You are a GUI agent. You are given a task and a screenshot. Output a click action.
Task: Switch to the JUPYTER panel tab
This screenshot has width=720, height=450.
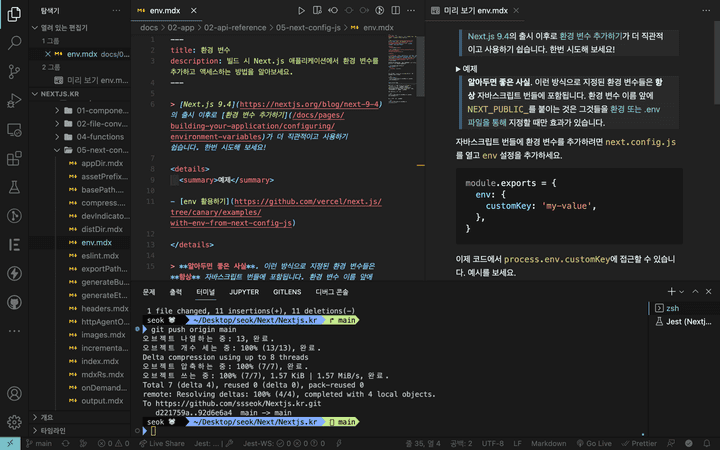pyautogui.click(x=244, y=292)
